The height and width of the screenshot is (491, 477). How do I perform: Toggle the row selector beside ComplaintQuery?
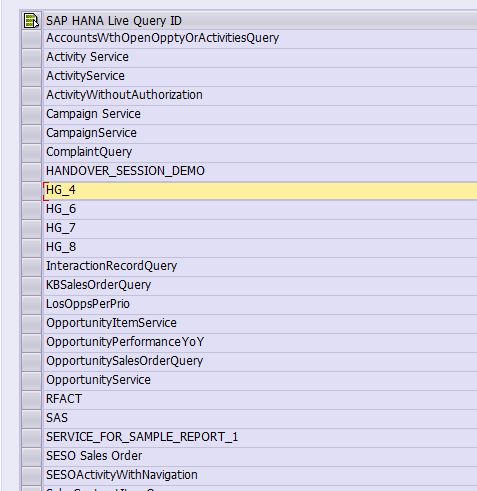32,153
